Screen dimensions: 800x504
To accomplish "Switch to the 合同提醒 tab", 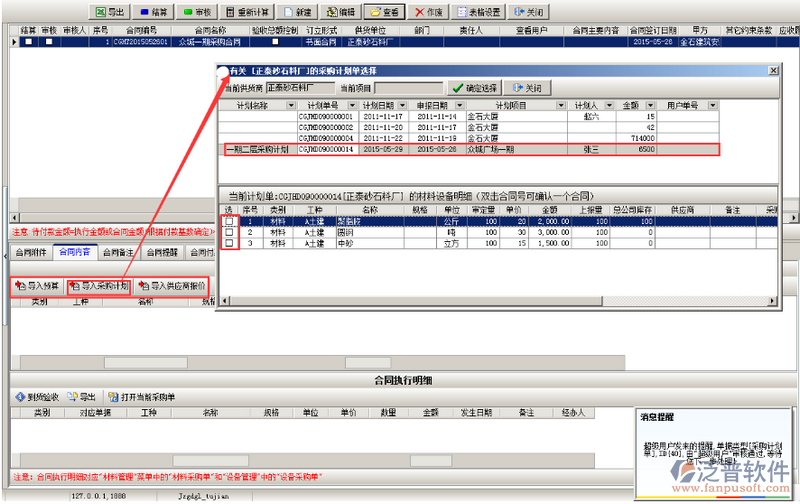I will point(162,252).
